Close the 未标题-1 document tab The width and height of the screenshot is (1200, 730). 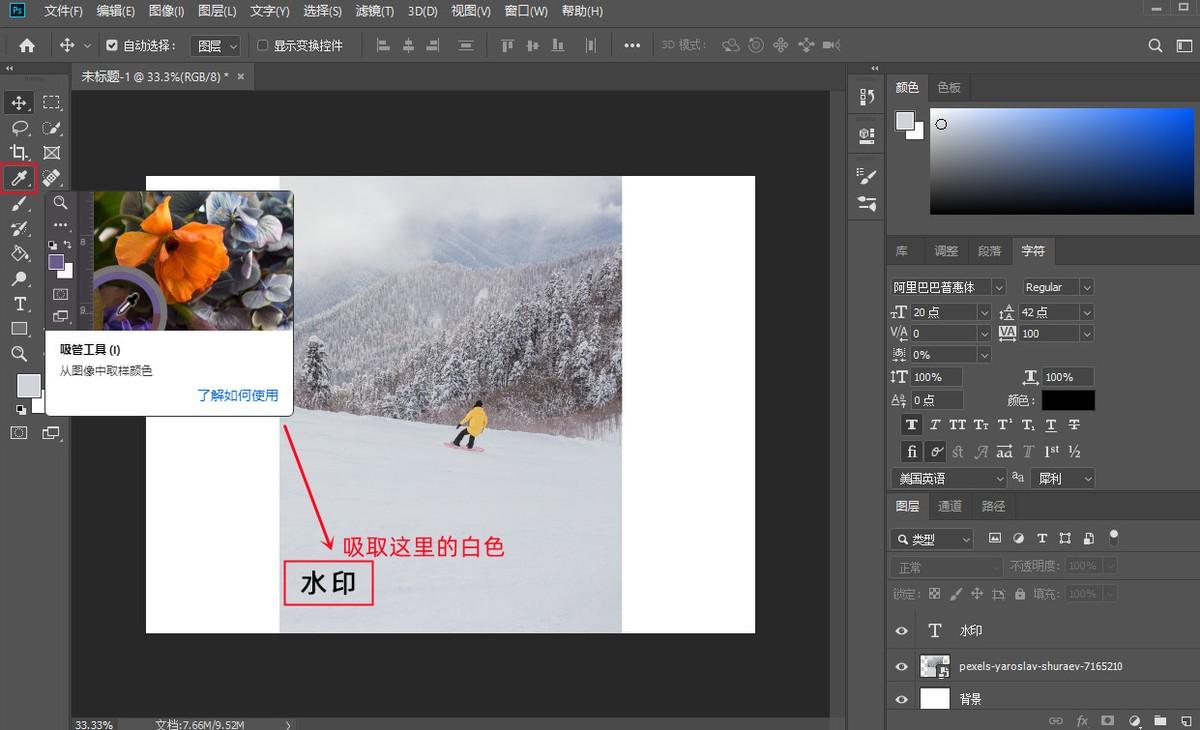(241, 76)
